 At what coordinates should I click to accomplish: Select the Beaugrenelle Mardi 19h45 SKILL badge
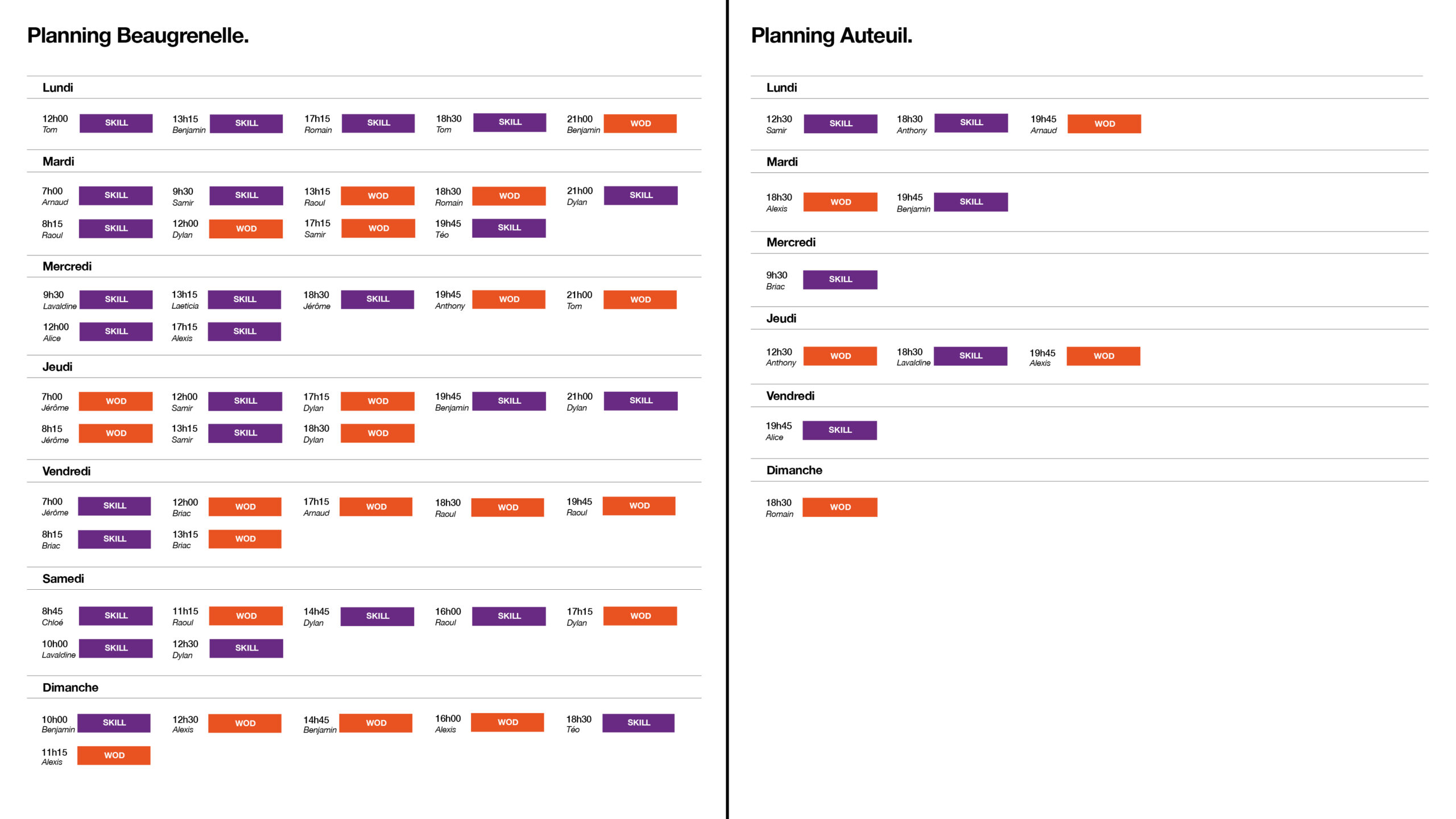pyautogui.click(x=509, y=227)
